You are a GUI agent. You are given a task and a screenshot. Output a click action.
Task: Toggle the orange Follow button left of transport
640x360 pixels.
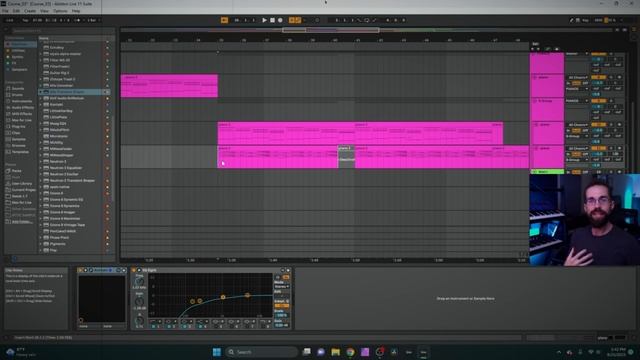(224, 20)
